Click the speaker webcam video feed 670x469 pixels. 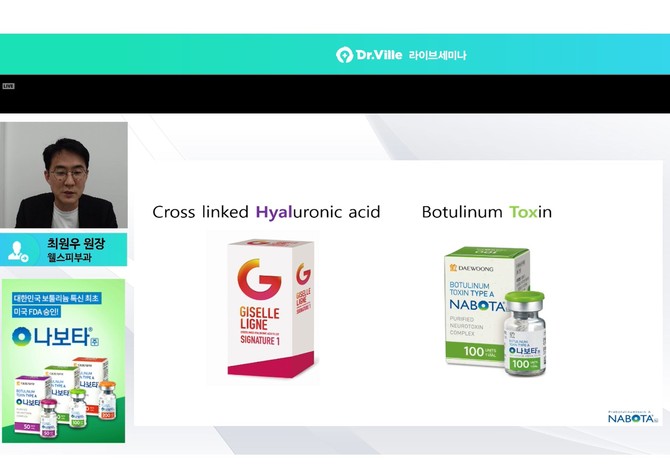coord(64,175)
